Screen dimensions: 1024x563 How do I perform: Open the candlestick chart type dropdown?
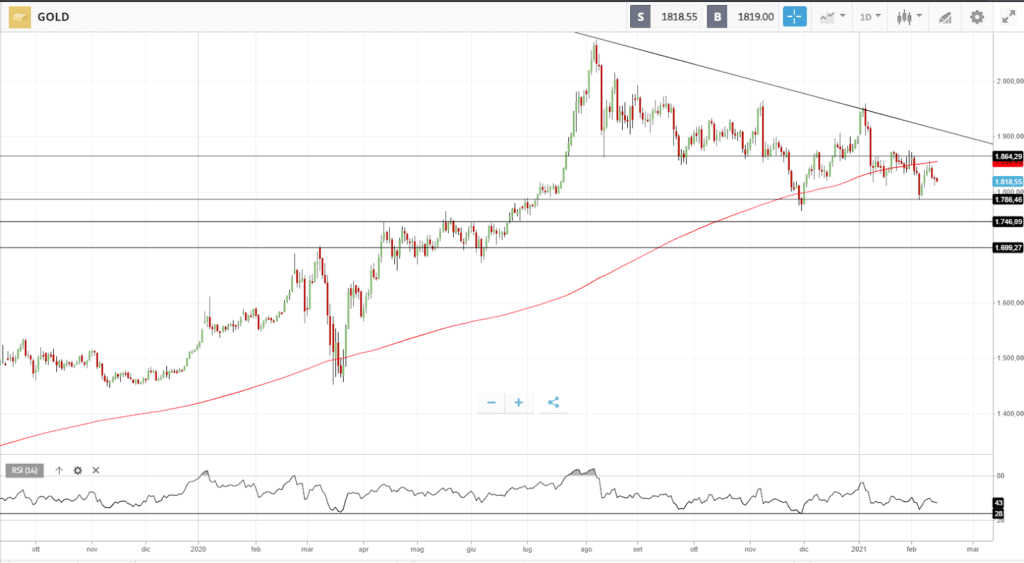(x=908, y=17)
